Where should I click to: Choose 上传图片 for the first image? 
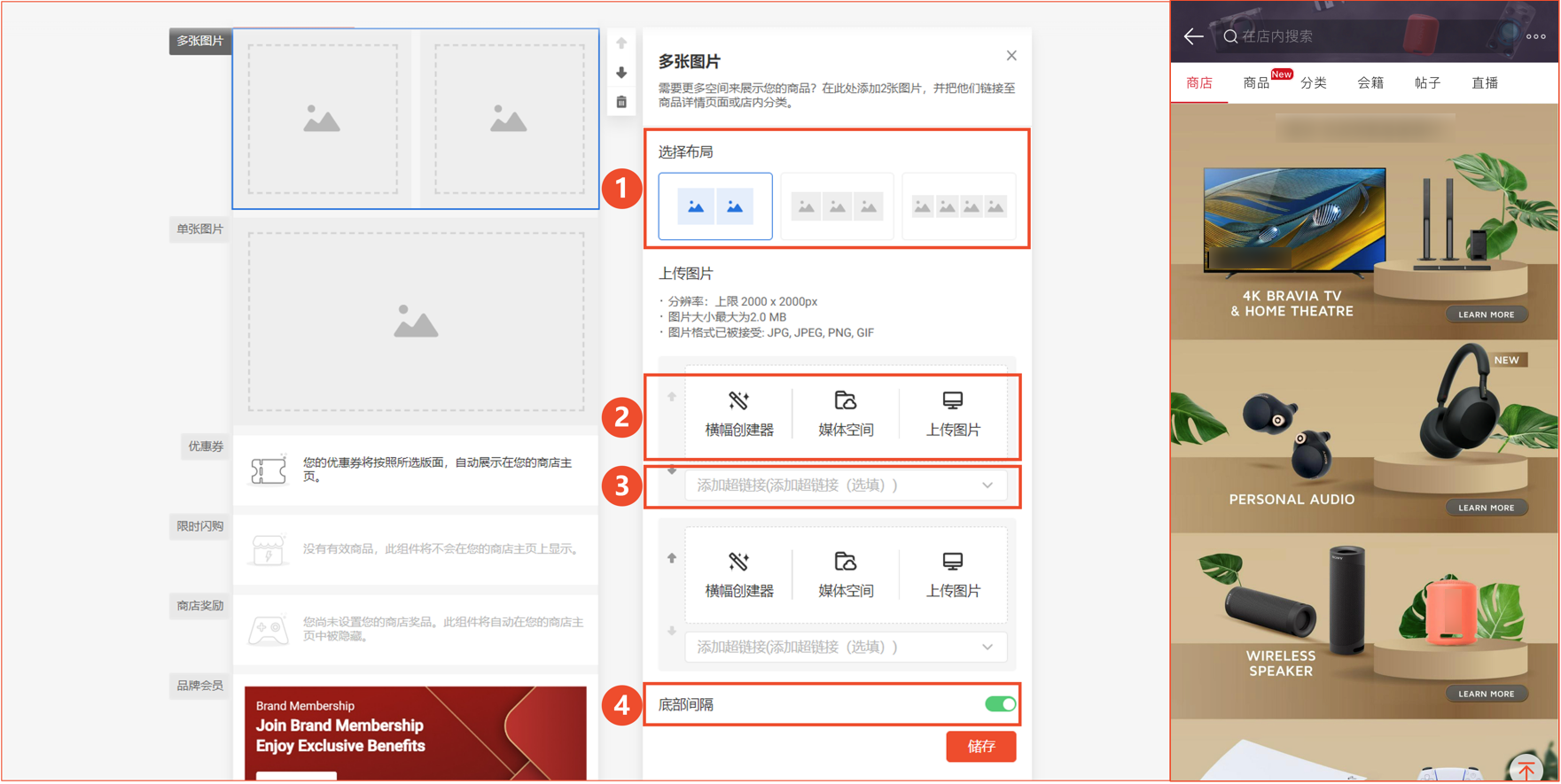click(x=953, y=415)
